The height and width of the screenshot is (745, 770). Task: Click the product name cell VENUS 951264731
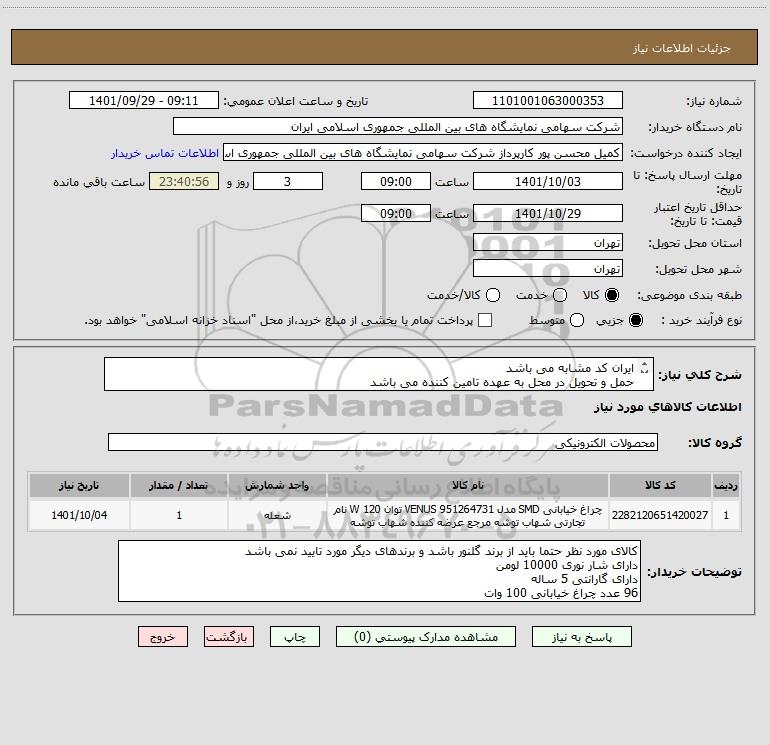468,515
